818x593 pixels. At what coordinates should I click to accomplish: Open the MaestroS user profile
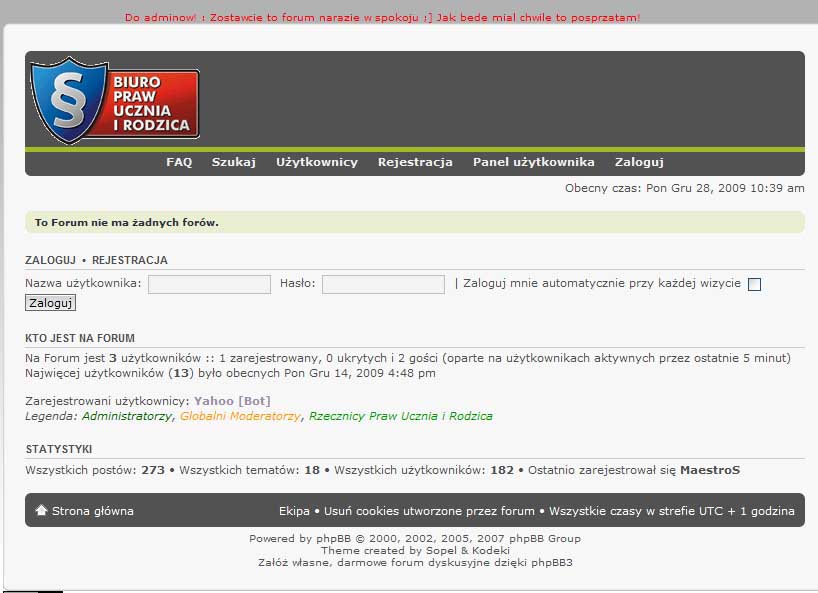click(x=710, y=470)
